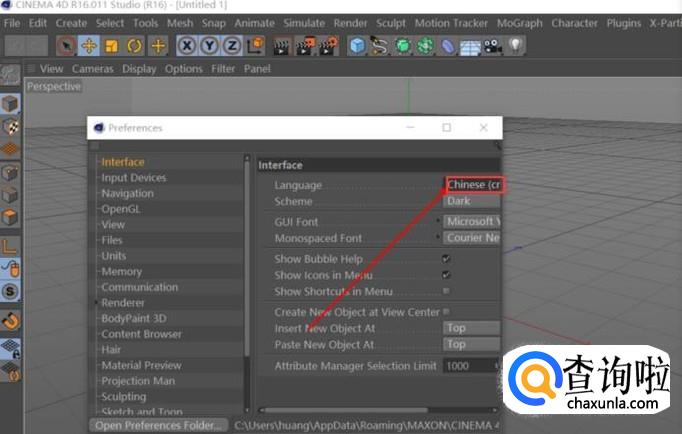The width and height of the screenshot is (682, 434).
Task: Click Open Preferences Folder button
Action: 157,425
